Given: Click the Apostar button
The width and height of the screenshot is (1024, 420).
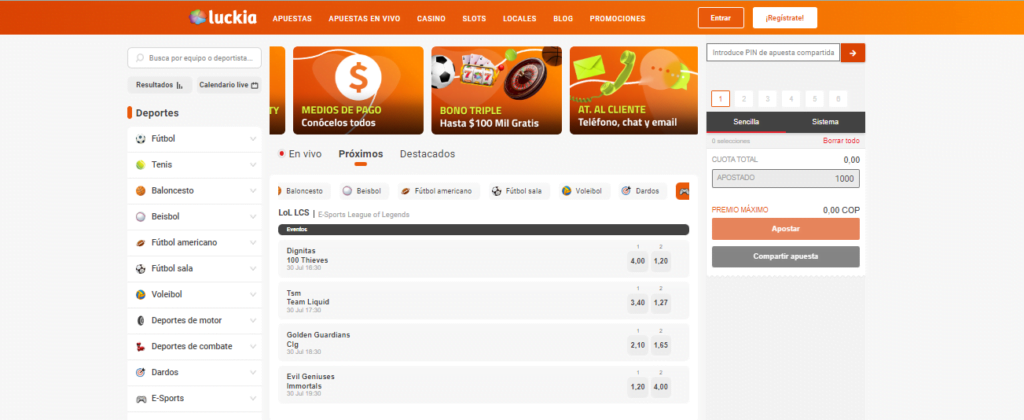Looking at the screenshot, I should pos(786,229).
